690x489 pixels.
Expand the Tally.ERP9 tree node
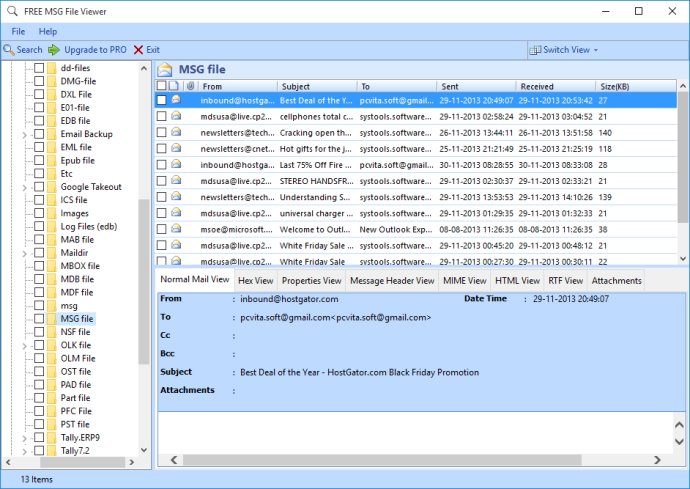click(x=24, y=438)
